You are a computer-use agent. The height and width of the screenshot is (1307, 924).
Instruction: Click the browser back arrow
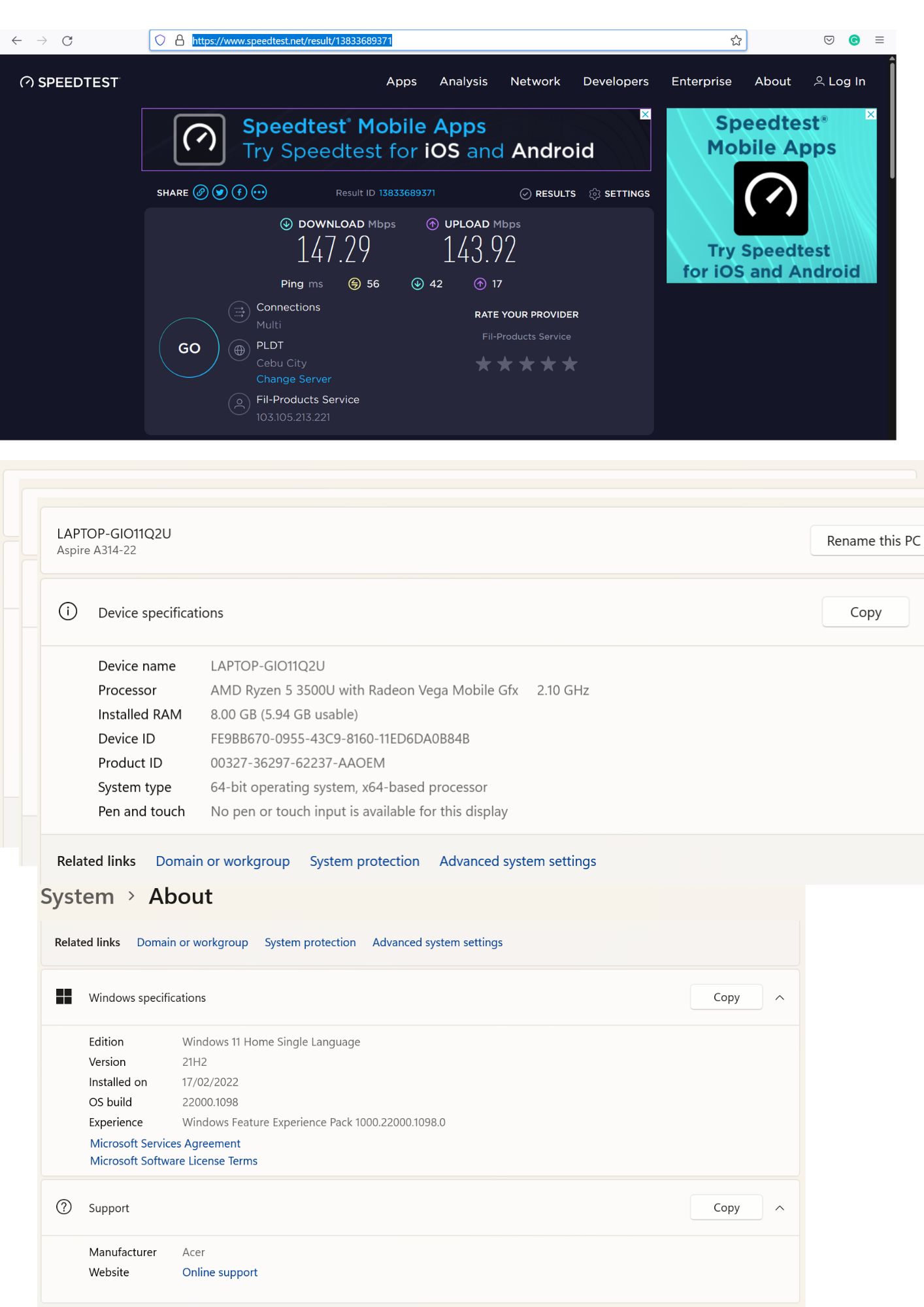click(17, 41)
